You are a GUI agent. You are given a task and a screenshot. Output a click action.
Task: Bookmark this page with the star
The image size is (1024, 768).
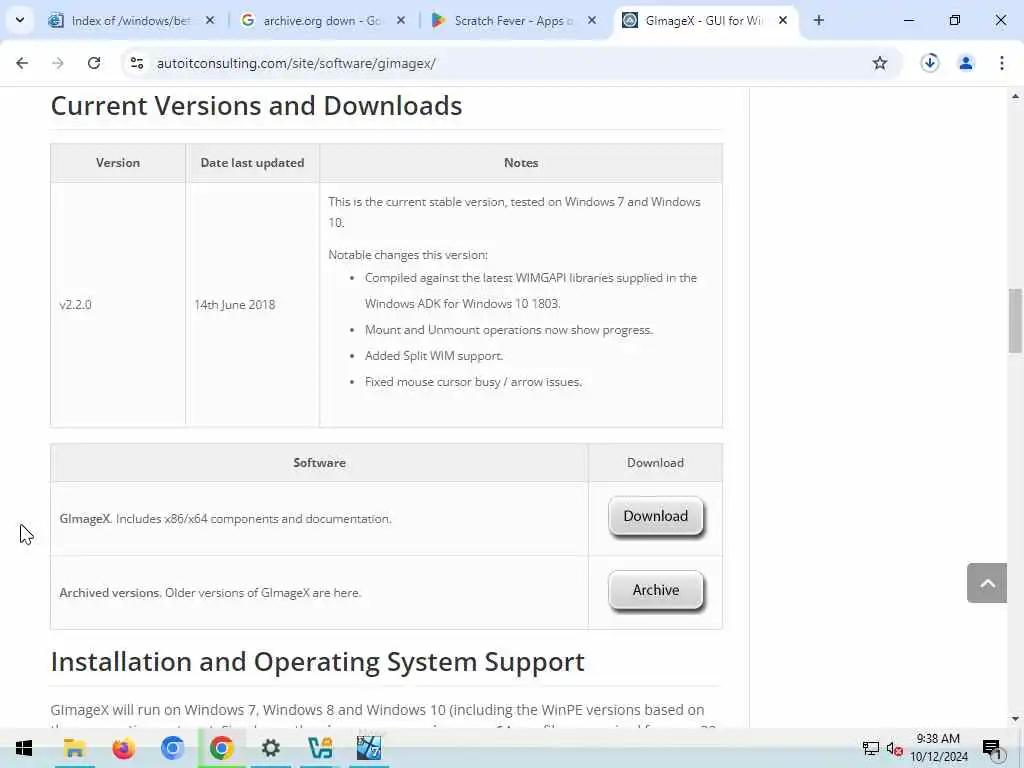pos(880,63)
